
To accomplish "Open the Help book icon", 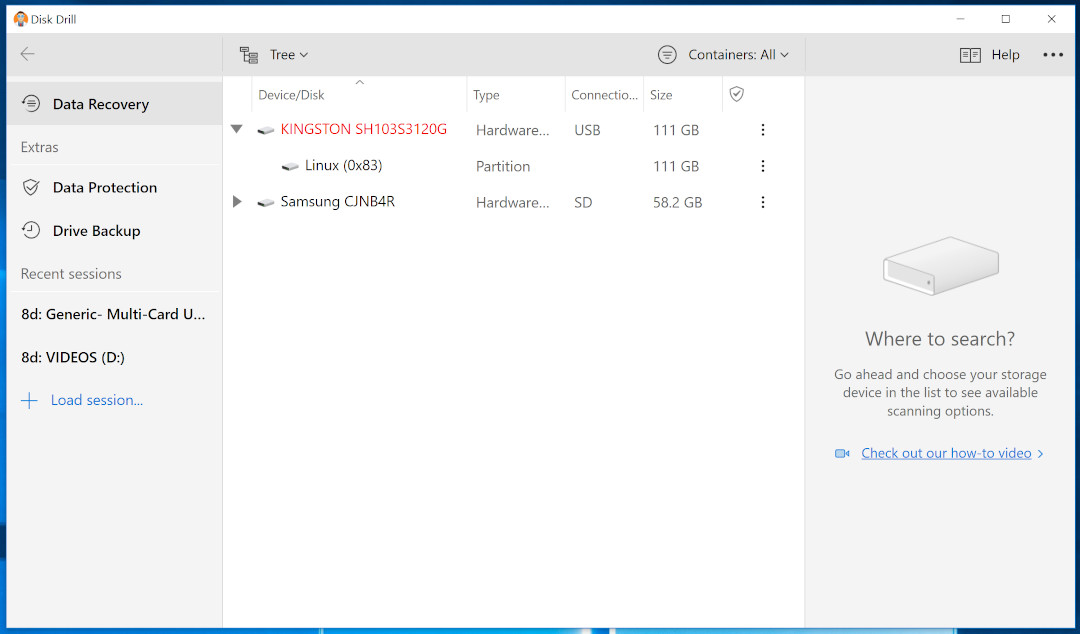I will [970, 55].
